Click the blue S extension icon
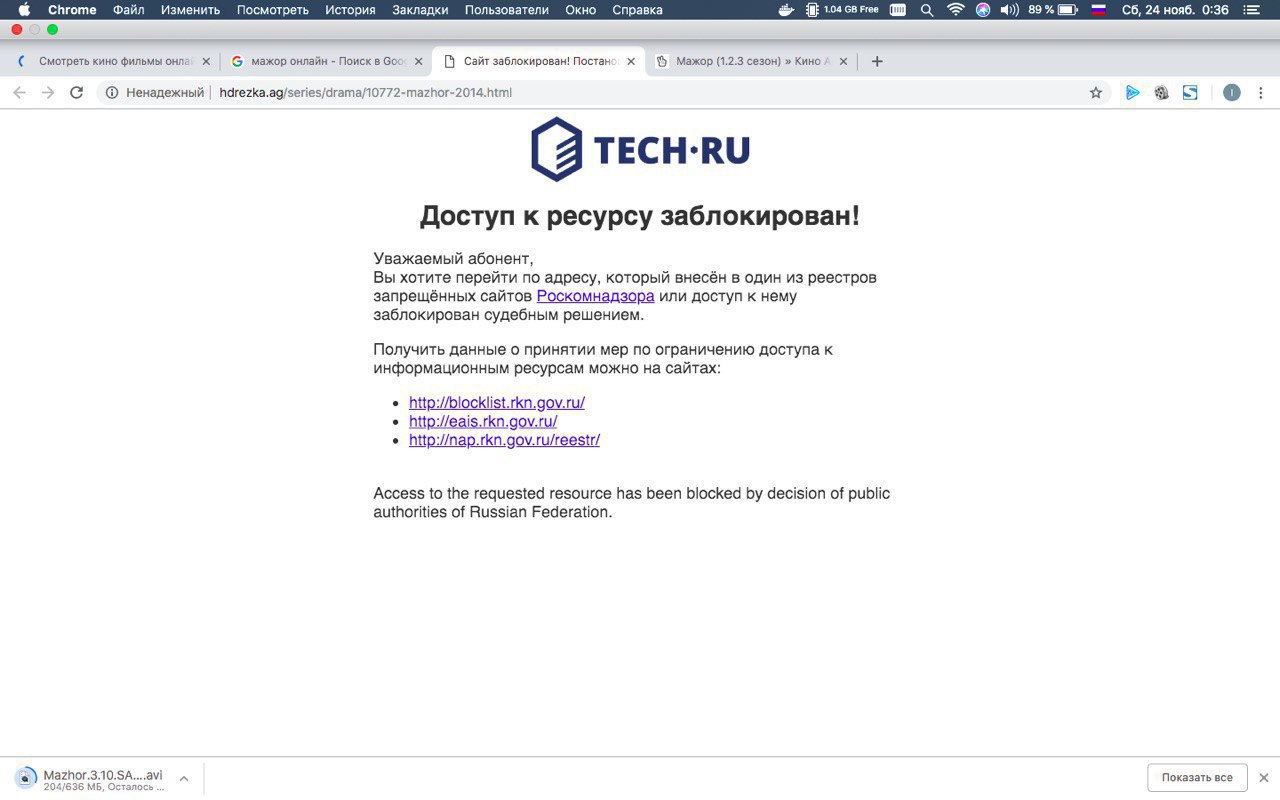Screen dimensions: 1280x800 coord(1190,92)
